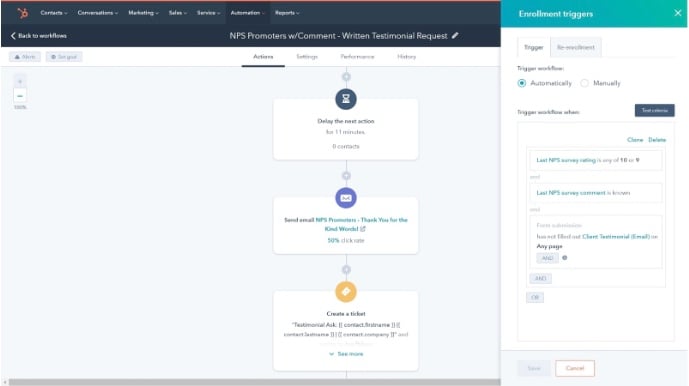Select the hourglass delay action icon
Image resolution: width=689 pixels, height=386 pixels.
point(346,99)
